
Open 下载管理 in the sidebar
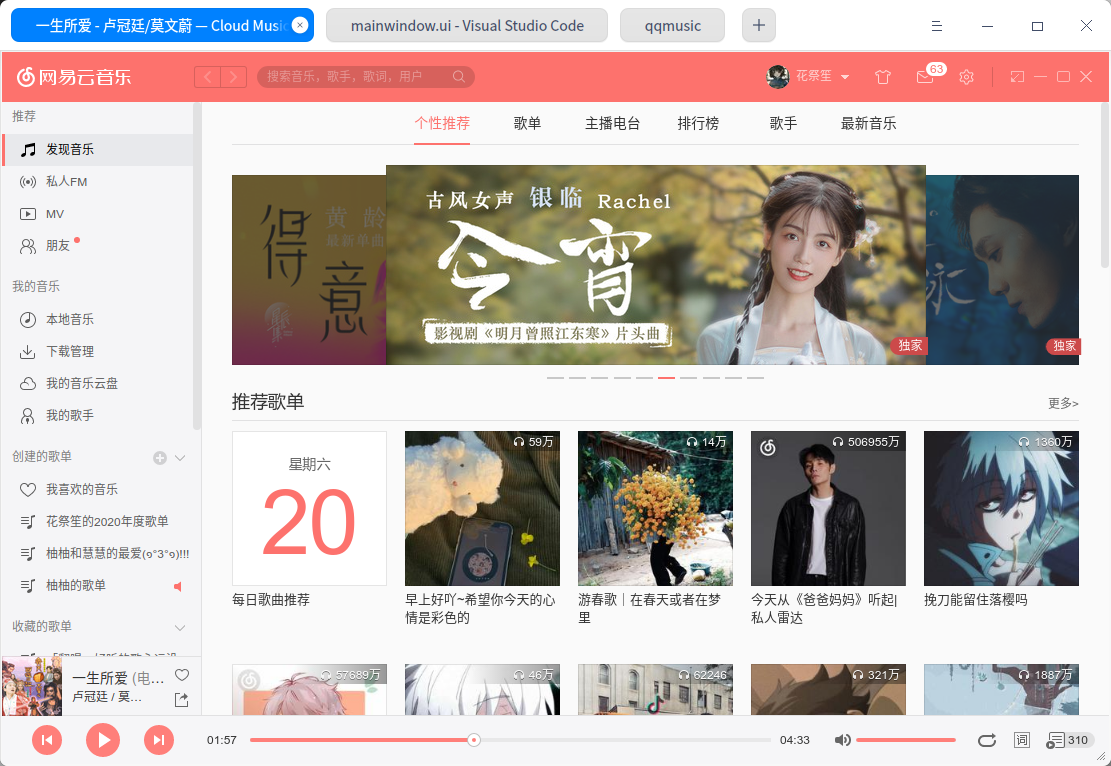click(98, 351)
